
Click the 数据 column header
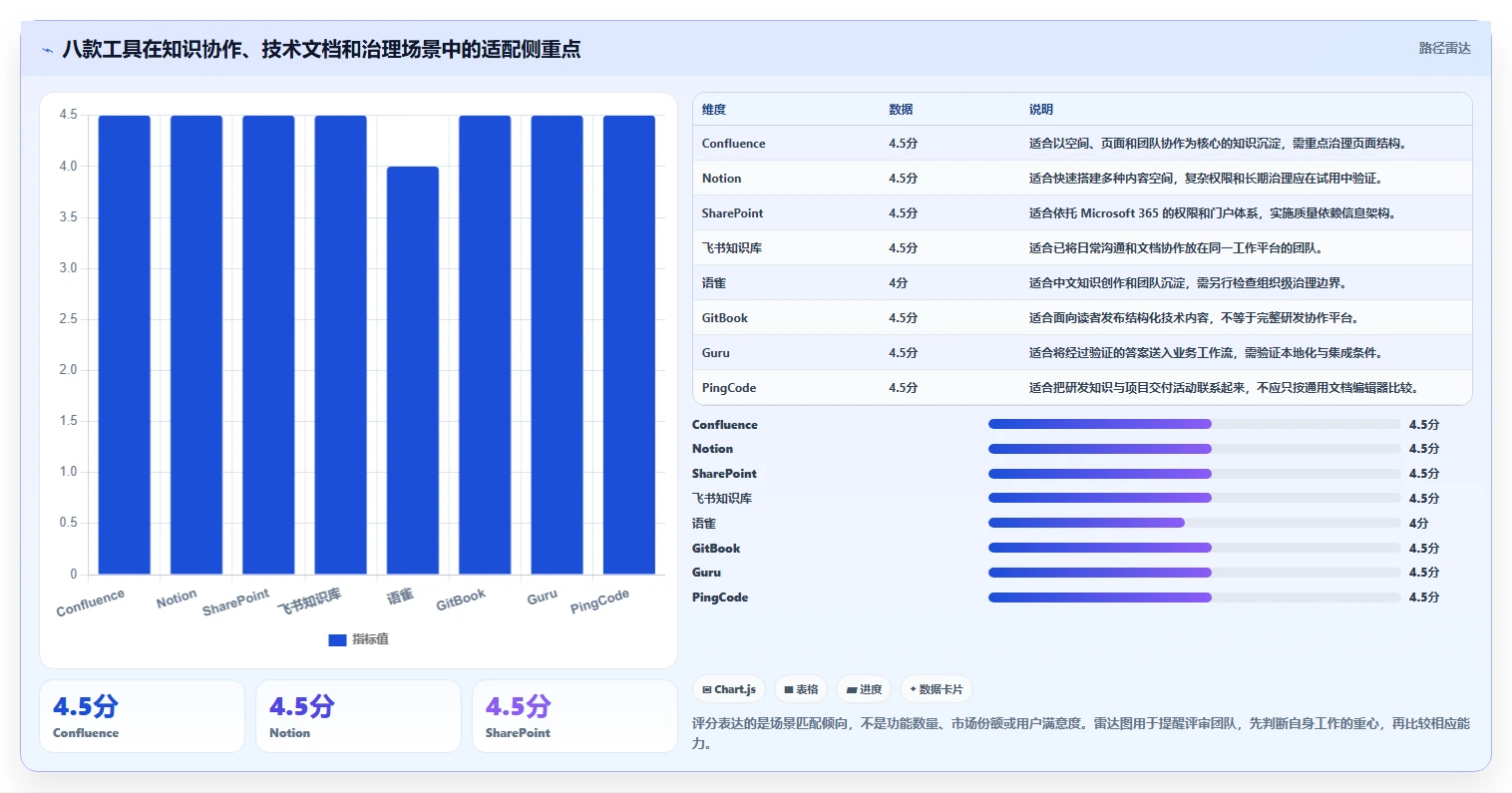point(901,110)
